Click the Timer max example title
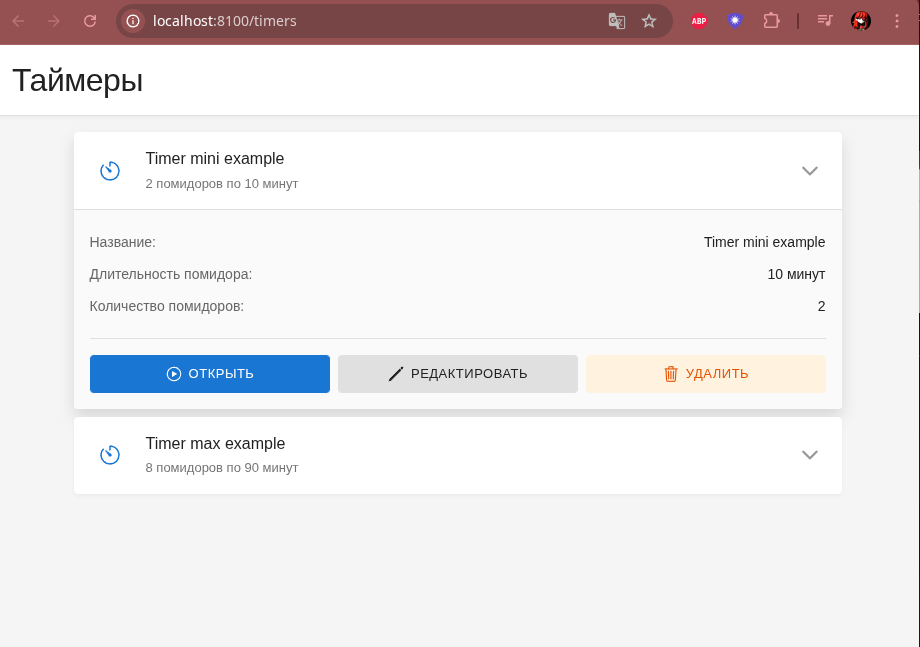 tap(215, 443)
